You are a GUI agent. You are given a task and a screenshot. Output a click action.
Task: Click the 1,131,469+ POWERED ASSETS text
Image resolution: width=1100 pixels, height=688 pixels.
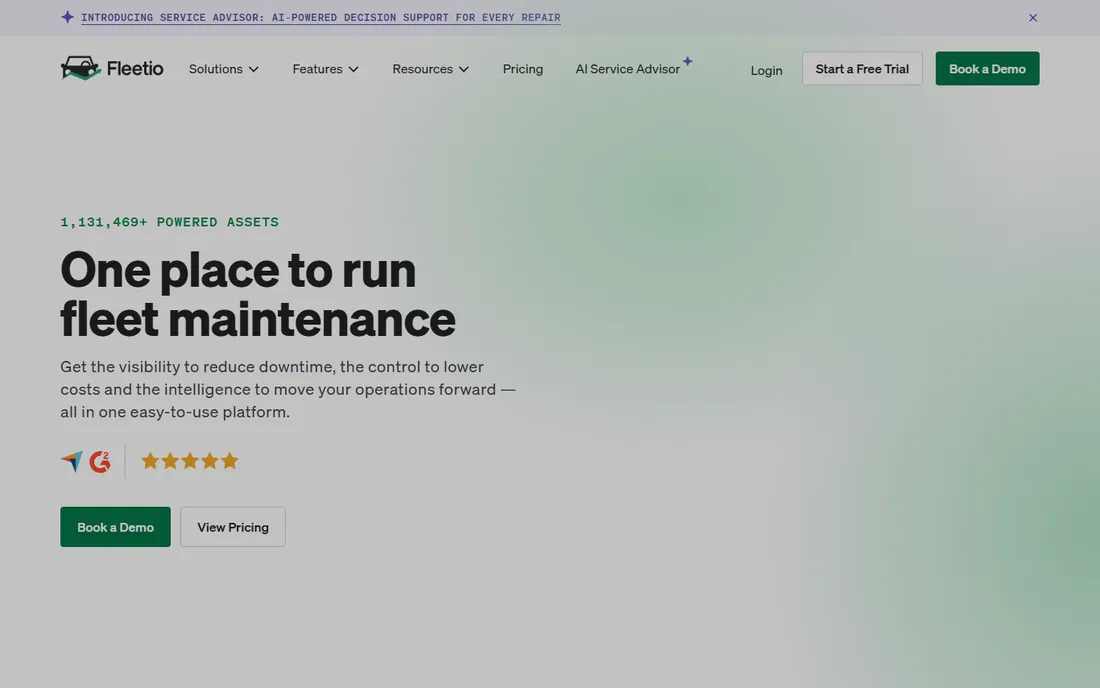[x=169, y=222]
